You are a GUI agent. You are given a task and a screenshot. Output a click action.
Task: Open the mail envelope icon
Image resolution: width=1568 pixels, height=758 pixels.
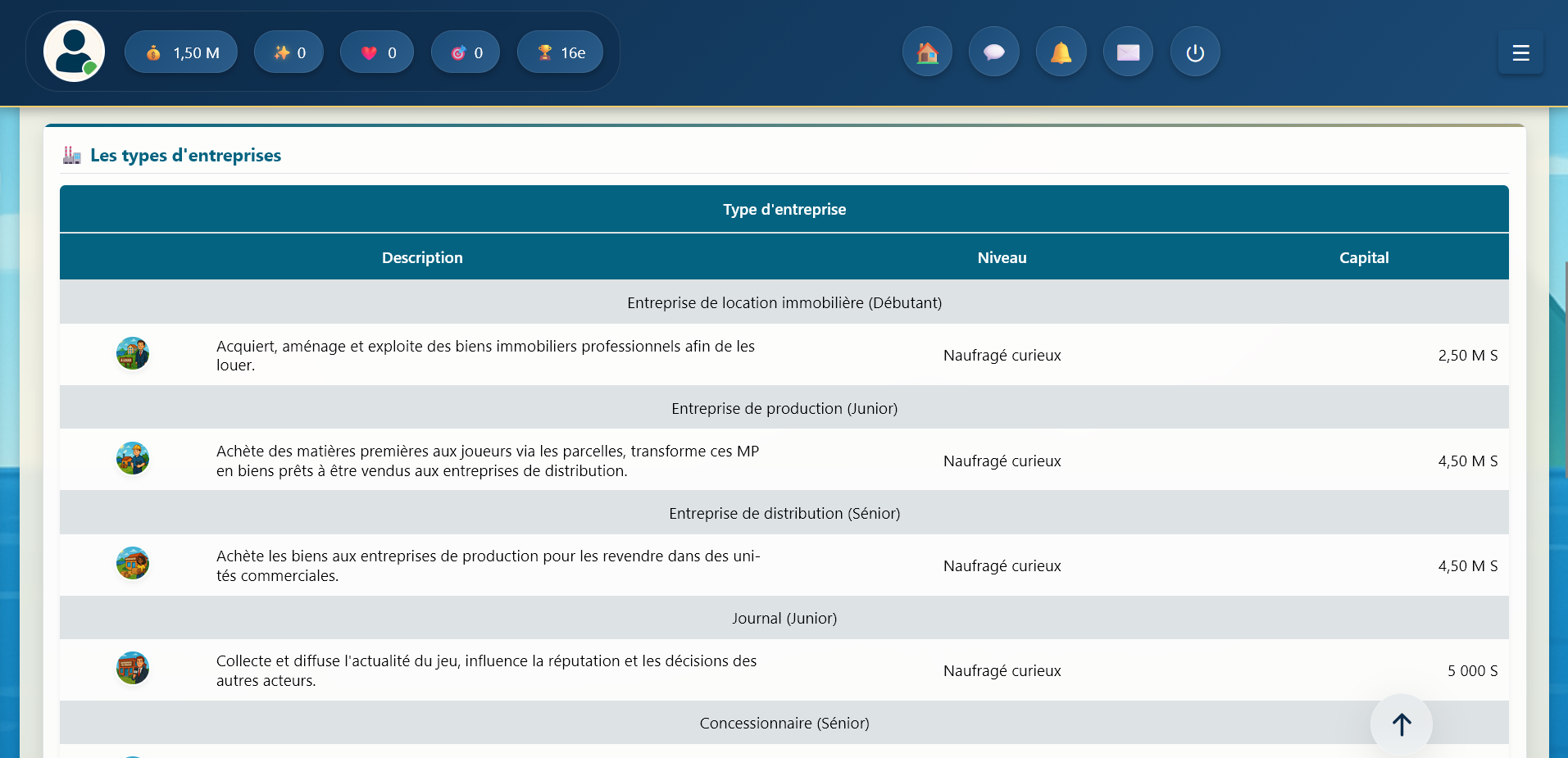pyautogui.click(x=1128, y=52)
